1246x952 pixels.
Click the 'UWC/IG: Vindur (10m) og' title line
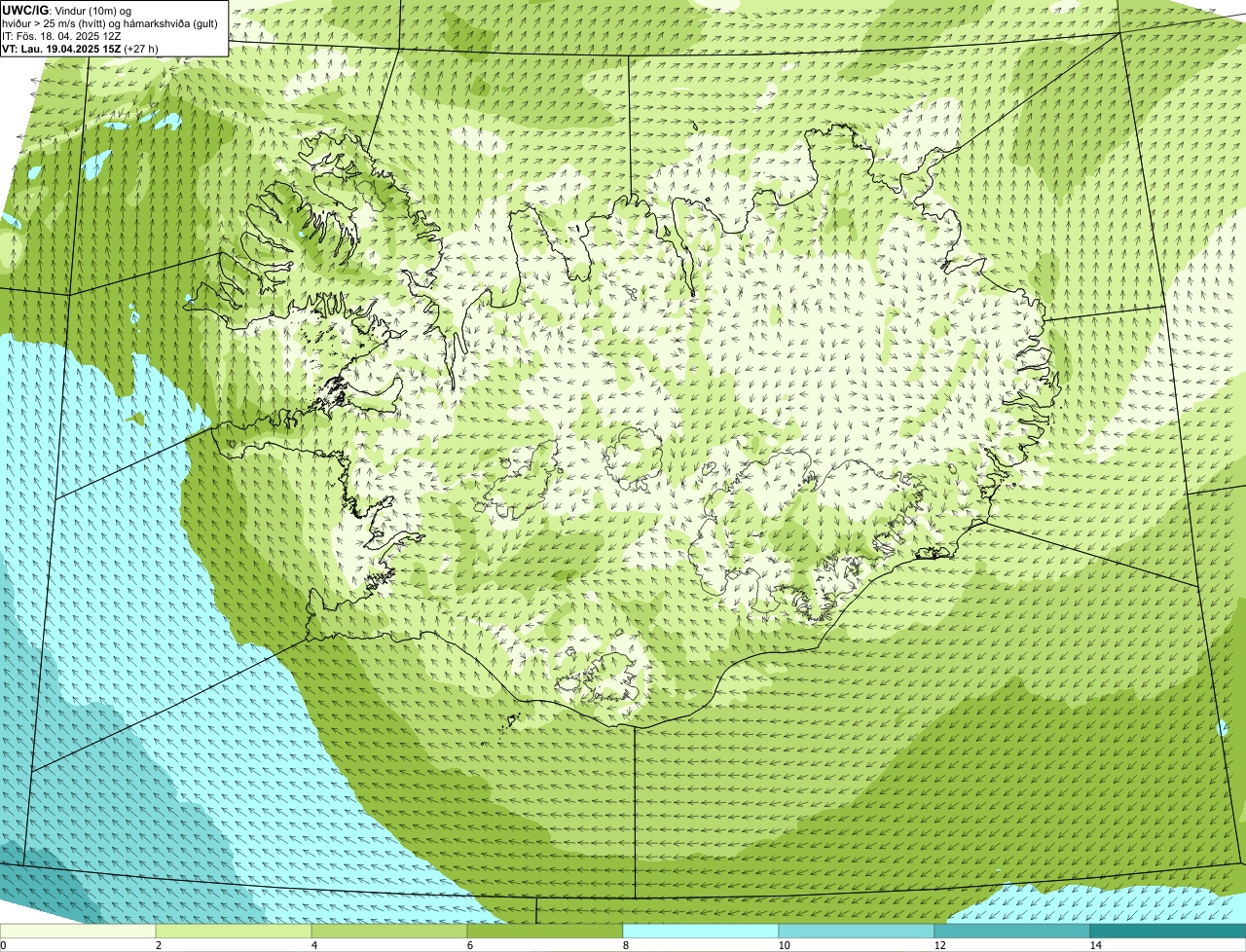[x=66, y=11]
